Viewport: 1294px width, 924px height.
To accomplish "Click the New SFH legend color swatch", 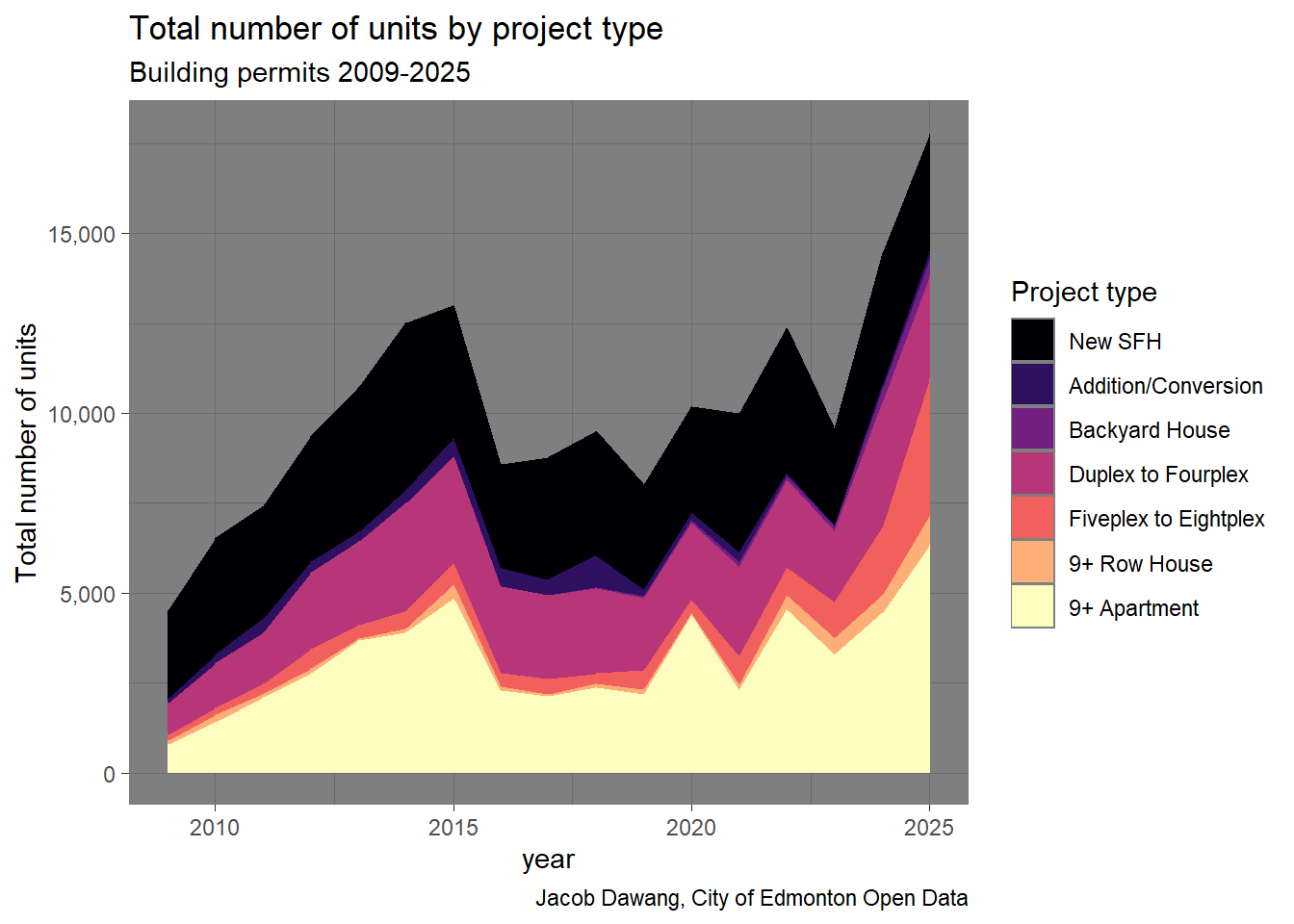I will click(x=1032, y=341).
